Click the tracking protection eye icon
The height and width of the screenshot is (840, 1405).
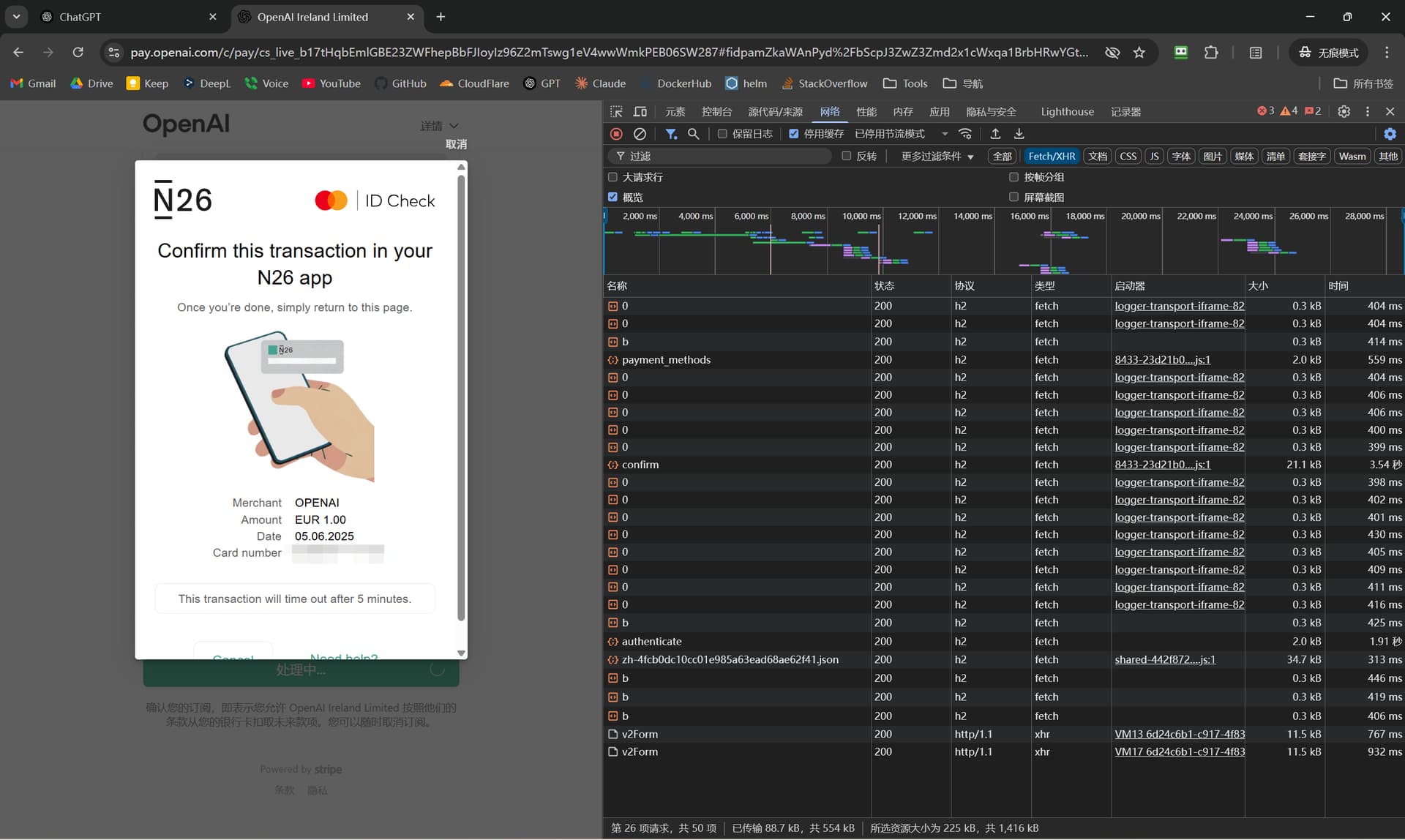pos(1112,52)
